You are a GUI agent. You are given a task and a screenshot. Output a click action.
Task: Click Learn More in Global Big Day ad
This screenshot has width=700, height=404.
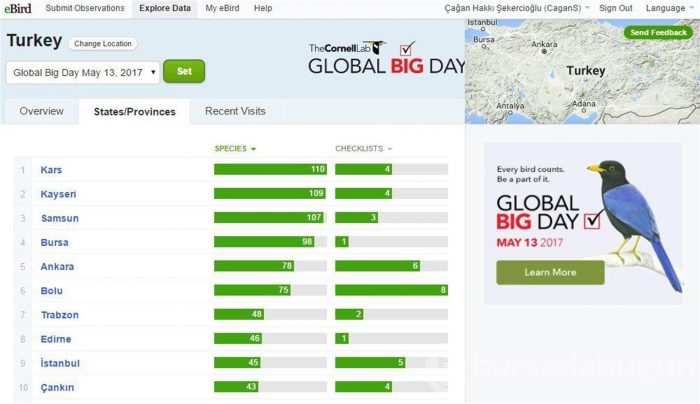pyautogui.click(x=550, y=272)
